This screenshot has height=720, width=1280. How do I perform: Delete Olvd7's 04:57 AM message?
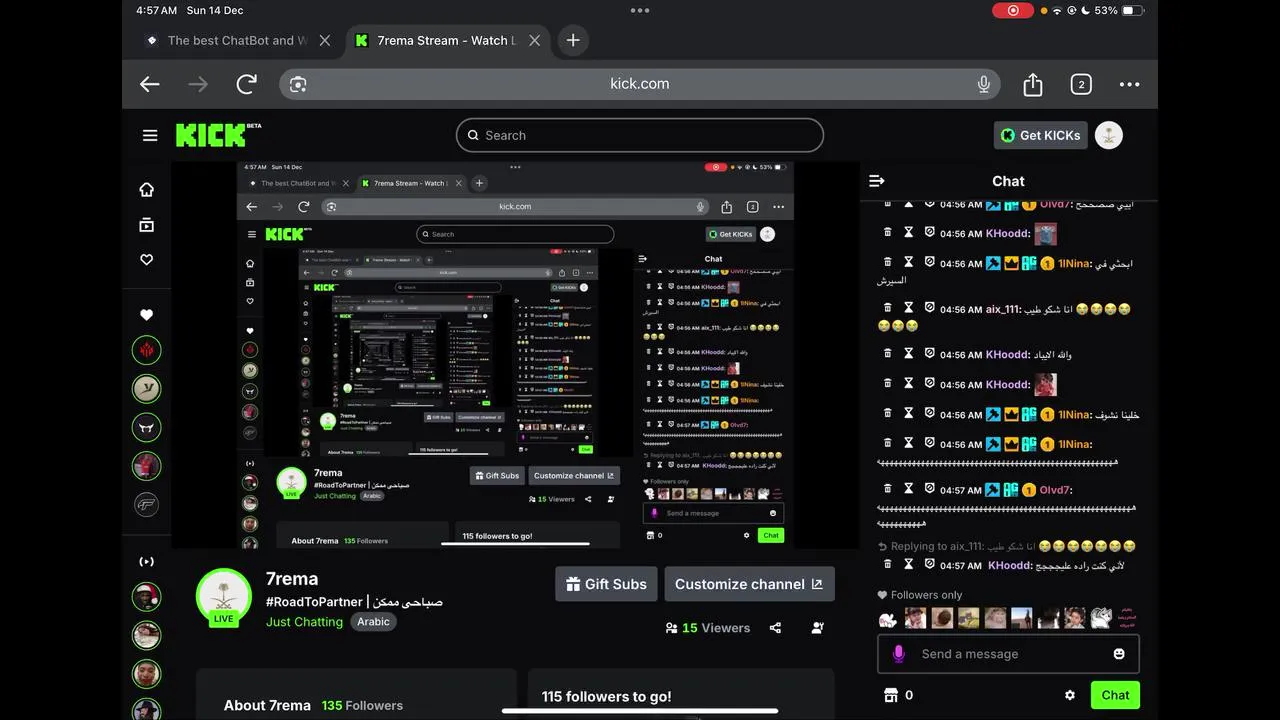[x=887, y=489]
